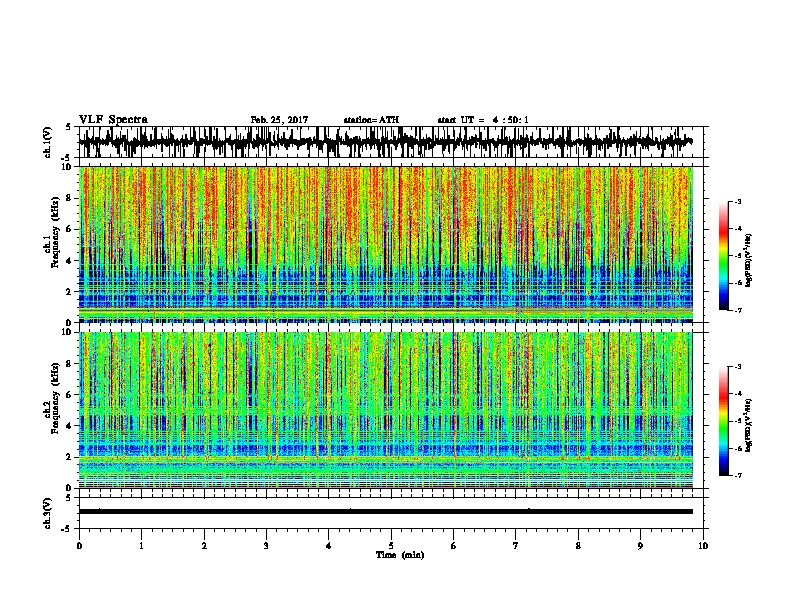Click time axis tick label "2"
The height and width of the screenshot is (612, 792).
coord(204,546)
